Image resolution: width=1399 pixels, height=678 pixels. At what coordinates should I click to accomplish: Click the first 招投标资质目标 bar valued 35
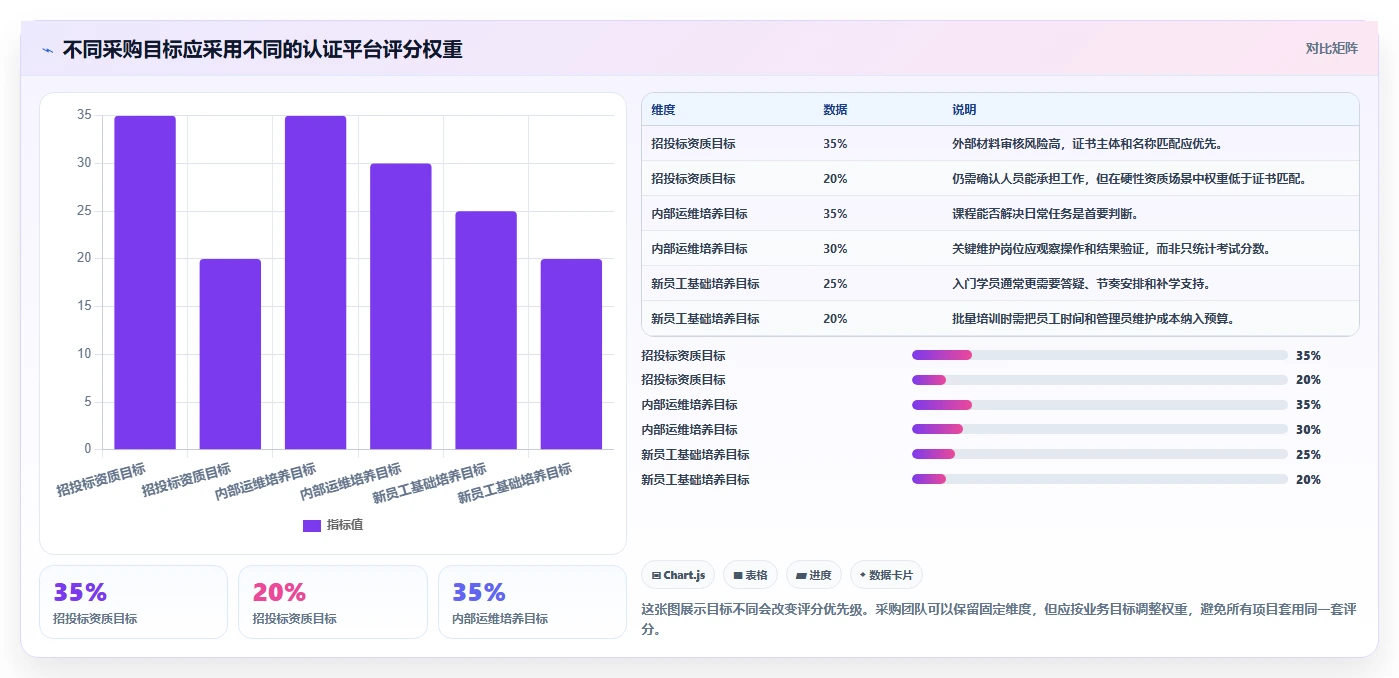(x=145, y=282)
